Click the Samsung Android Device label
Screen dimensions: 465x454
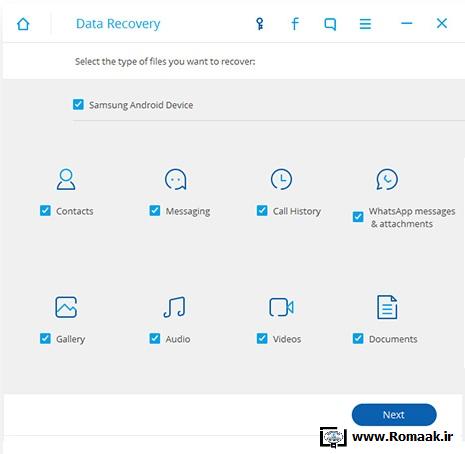141,105
